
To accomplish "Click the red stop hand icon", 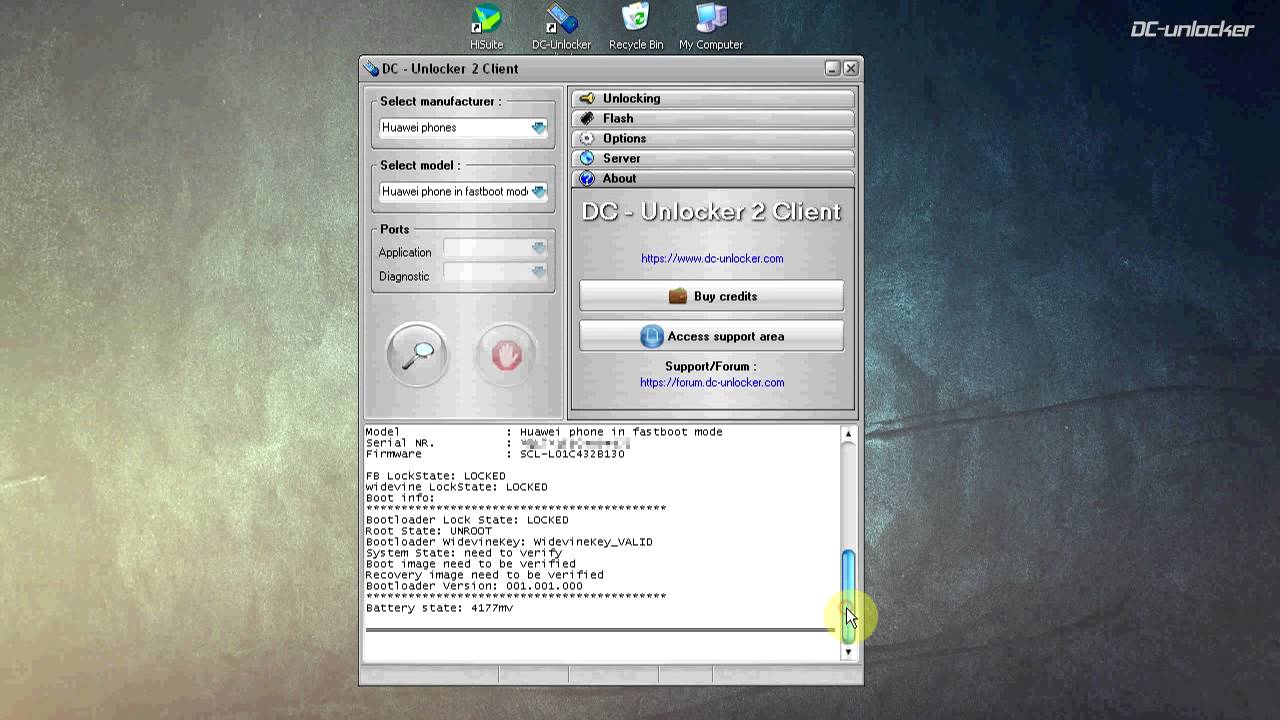I will pyautogui.click(x=505, y=355).
